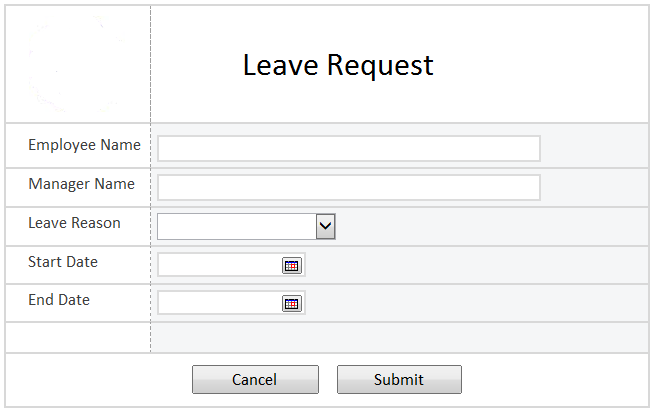Select the End Date label
This screenshot has height=412, width=654.
[59, 299]
